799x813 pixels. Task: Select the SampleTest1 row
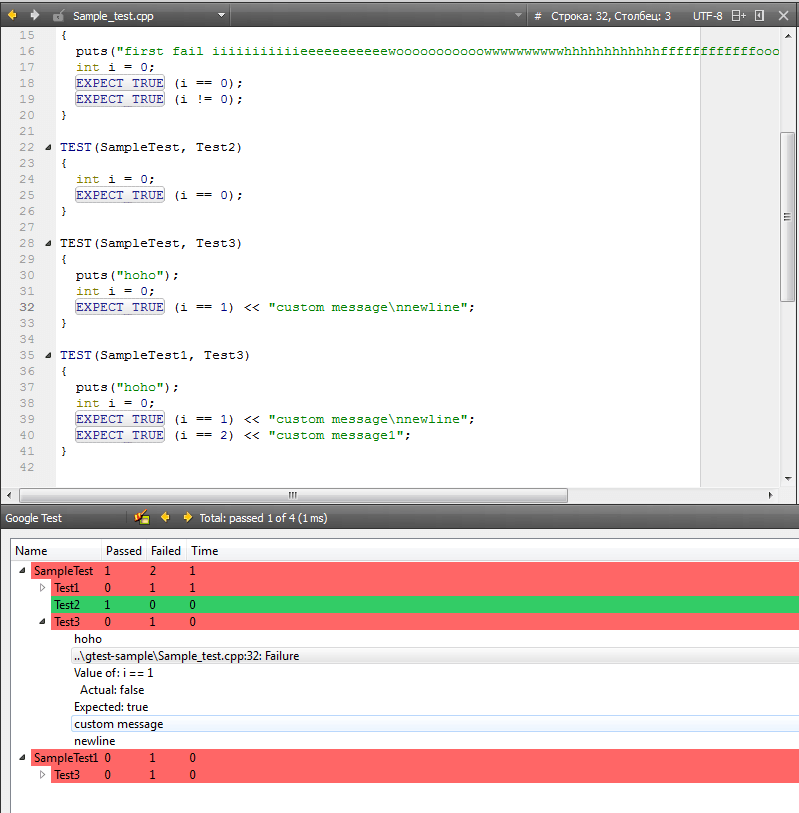pyautogui.click(x=415, y=758)
